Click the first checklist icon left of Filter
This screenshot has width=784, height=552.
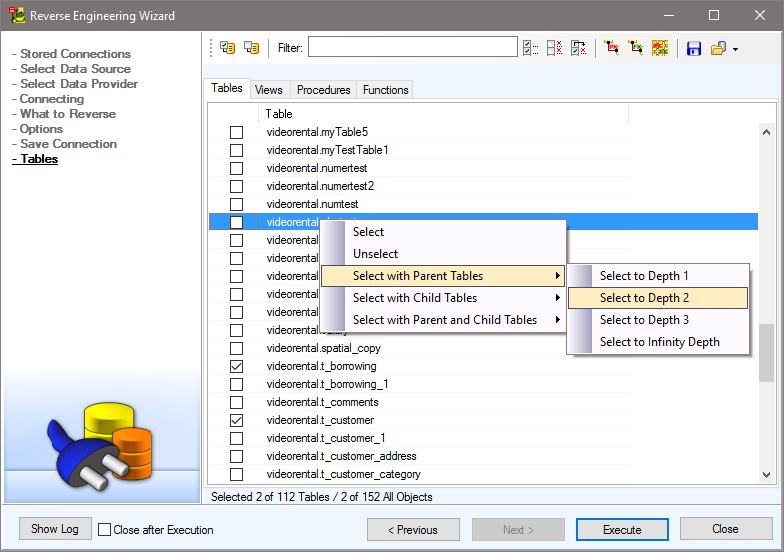(x=227, y=48)
